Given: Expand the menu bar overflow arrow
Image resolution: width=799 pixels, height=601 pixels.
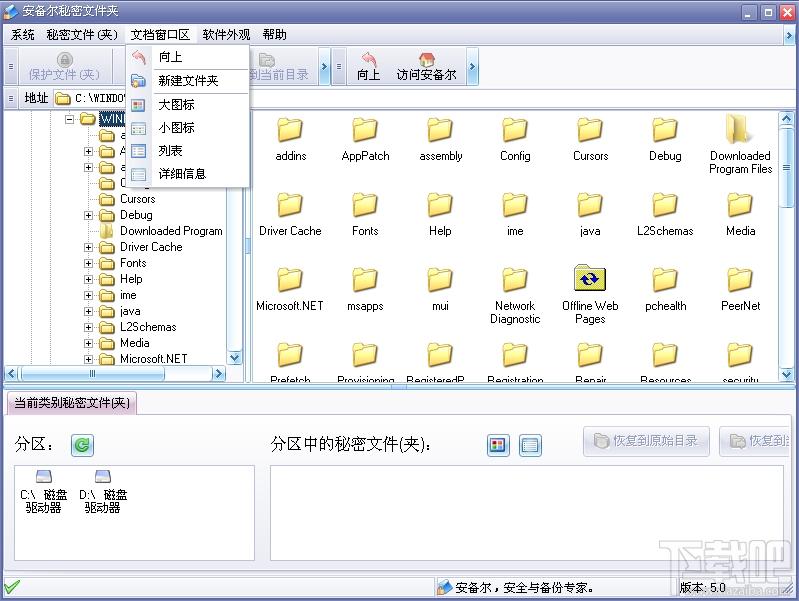Looking at the screenshot, I should pos(789,35).
